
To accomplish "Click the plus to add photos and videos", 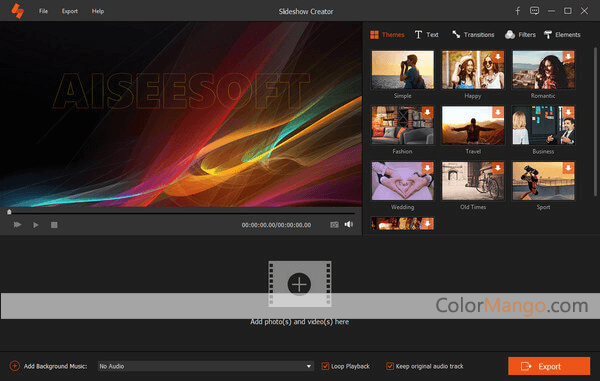I will coord(299,284).
